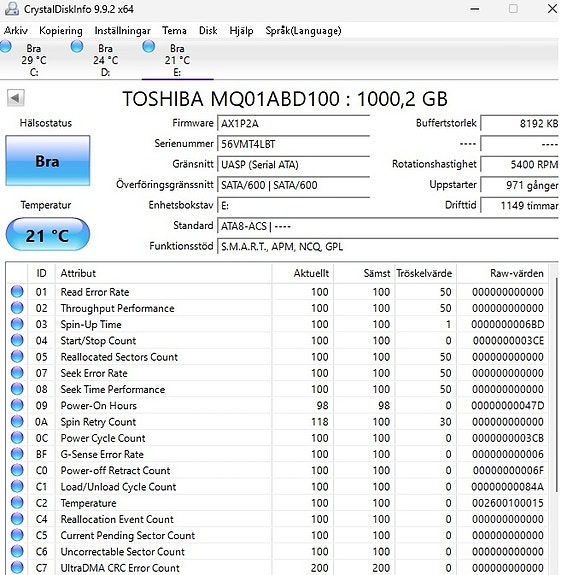Click the Raw-värden column header
This screenshot has width=561, height=575.
(502, 273)
